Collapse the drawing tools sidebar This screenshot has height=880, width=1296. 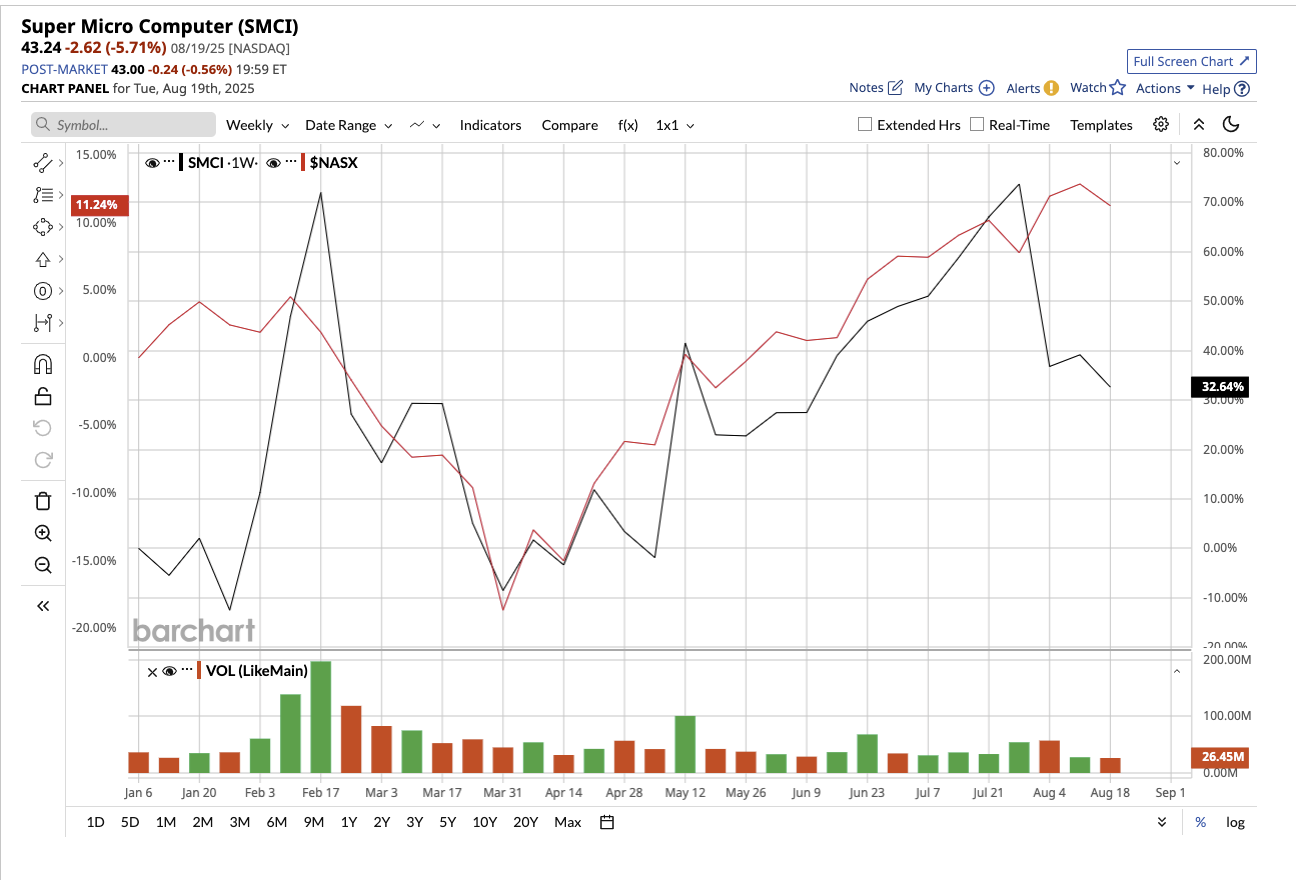[43, 606]
